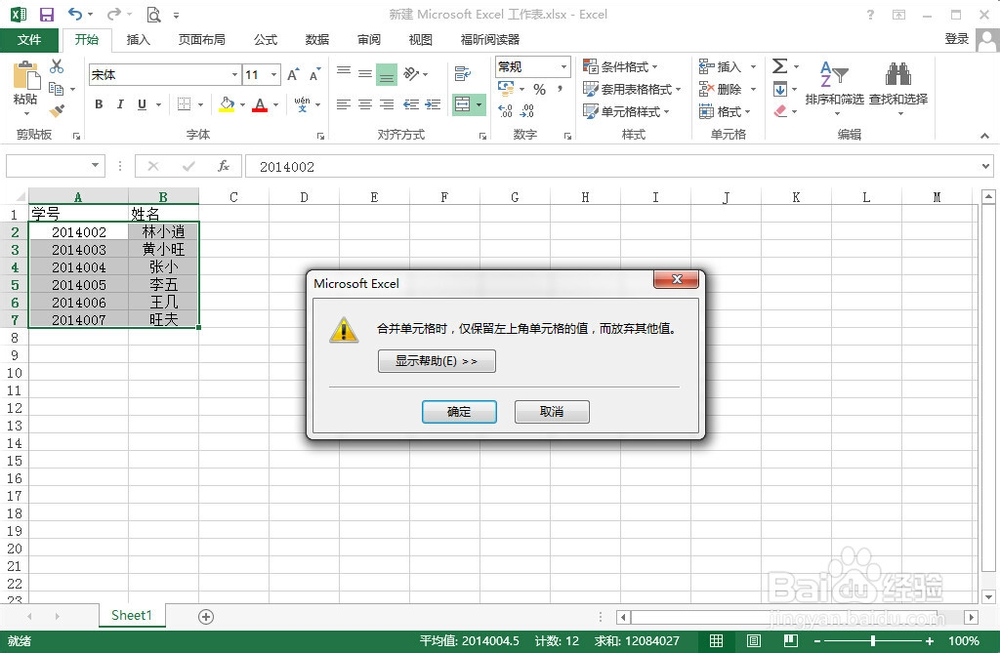Toggle align text left

[x=344, y=104]
